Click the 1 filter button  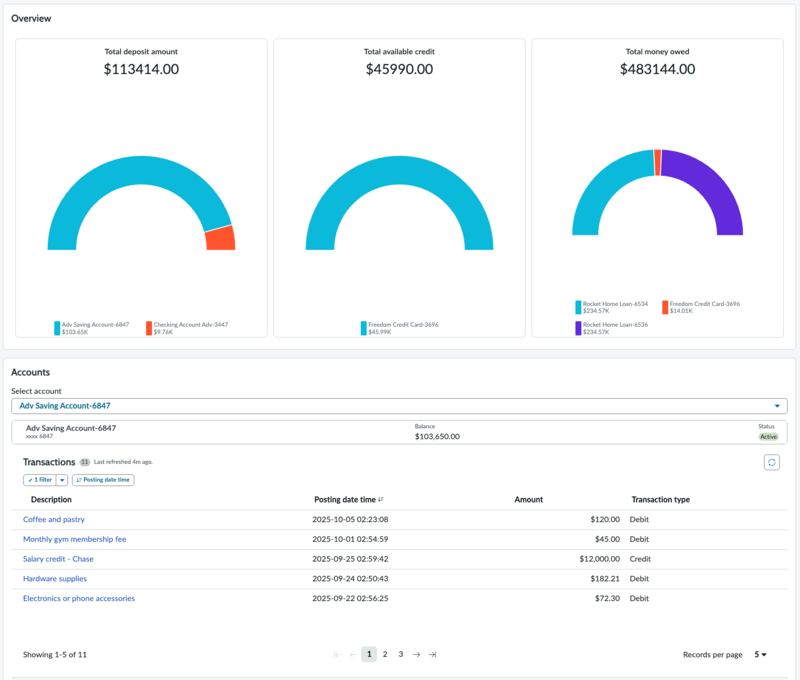(x=40, y=480)
